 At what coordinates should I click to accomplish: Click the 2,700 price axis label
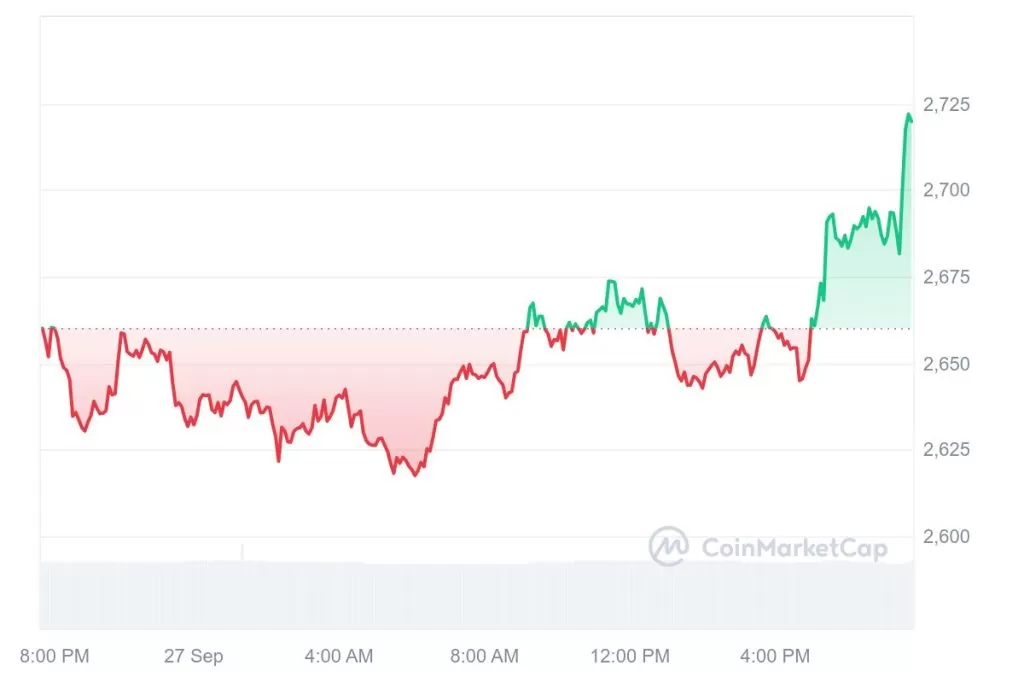click(945, 190)
